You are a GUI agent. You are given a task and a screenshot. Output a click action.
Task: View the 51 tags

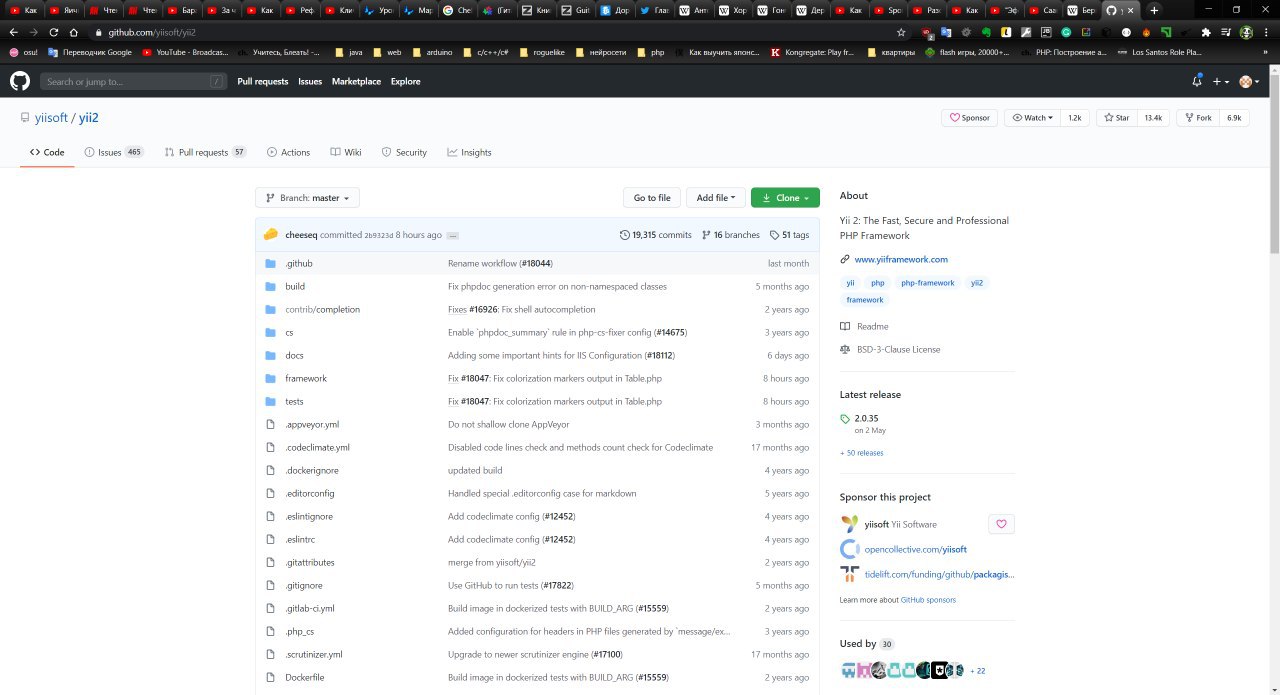pyautogui.click(x=789, y=235)
